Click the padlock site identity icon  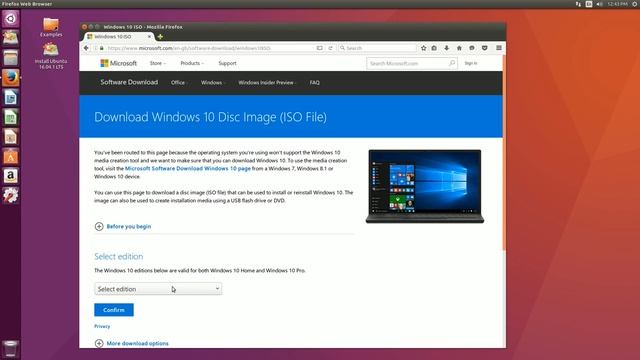pos(102,48)
